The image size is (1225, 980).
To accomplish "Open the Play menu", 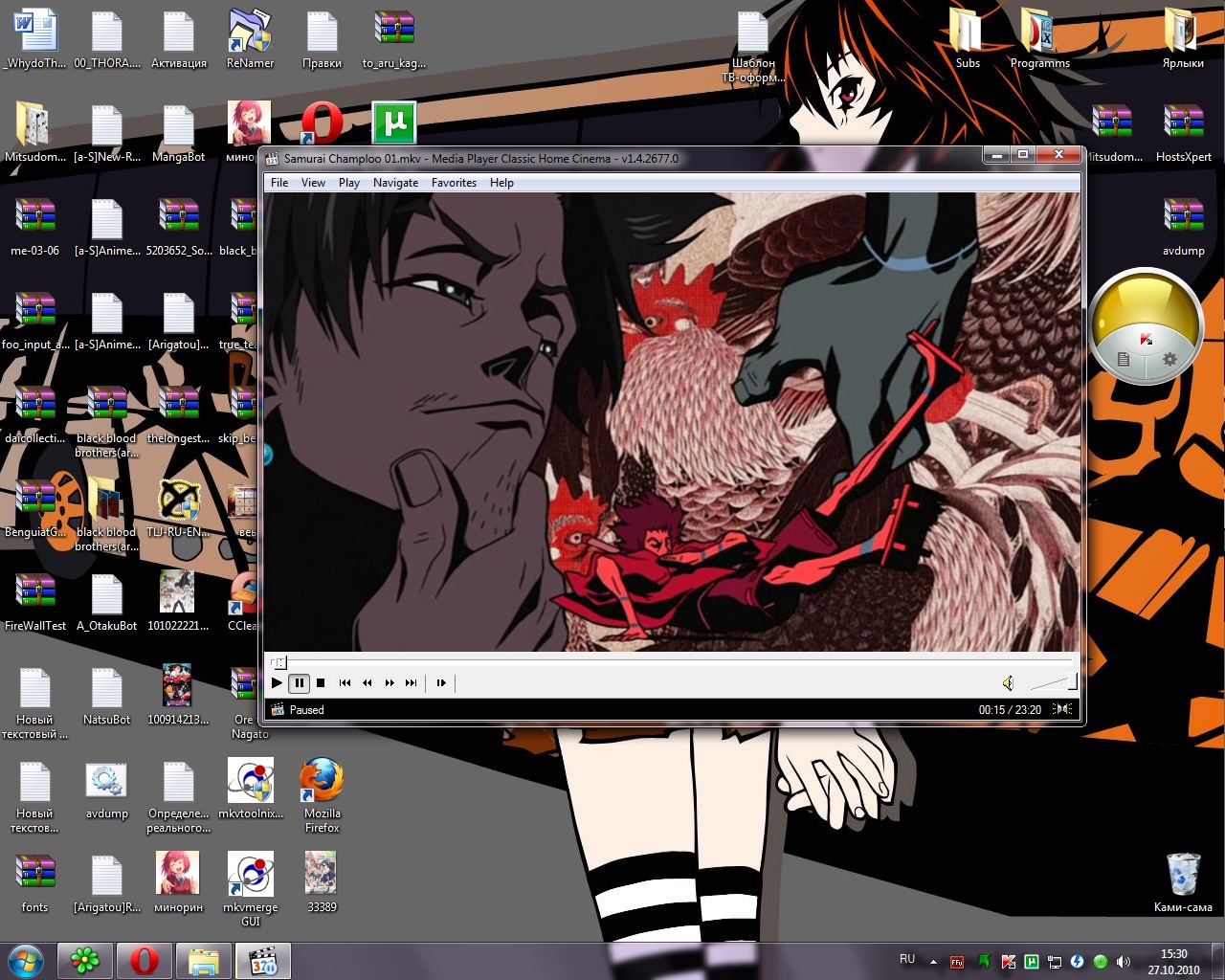I will point(349,183).
